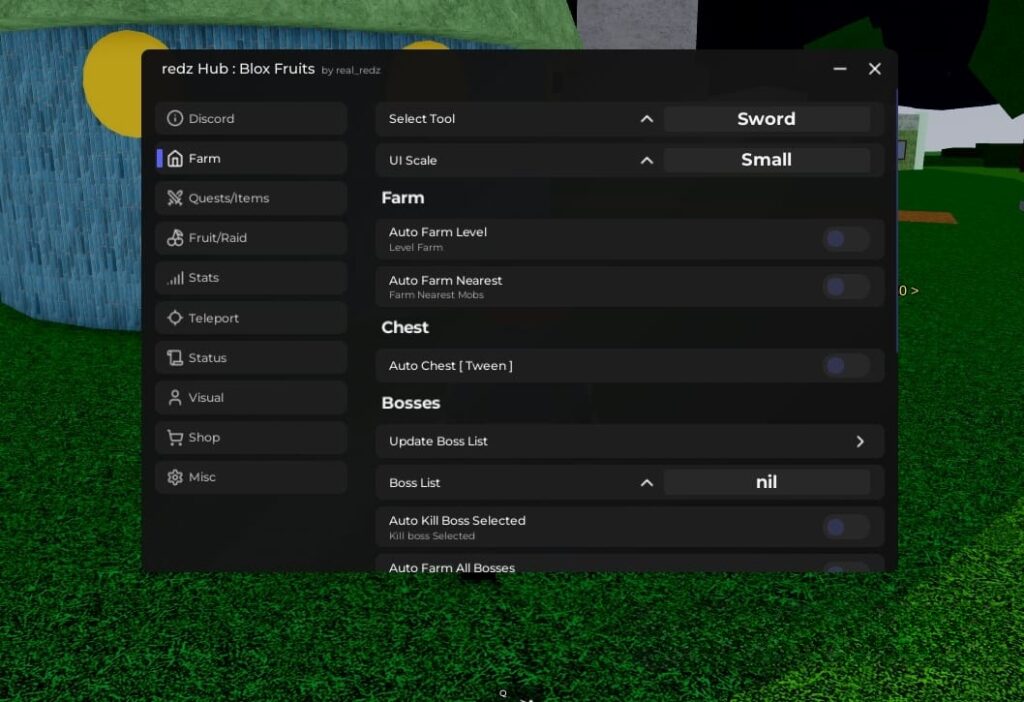This screenshot has width=1024, height=702.
Task: Expand the Boss List dropdown arrow
Action: [647, 483]
